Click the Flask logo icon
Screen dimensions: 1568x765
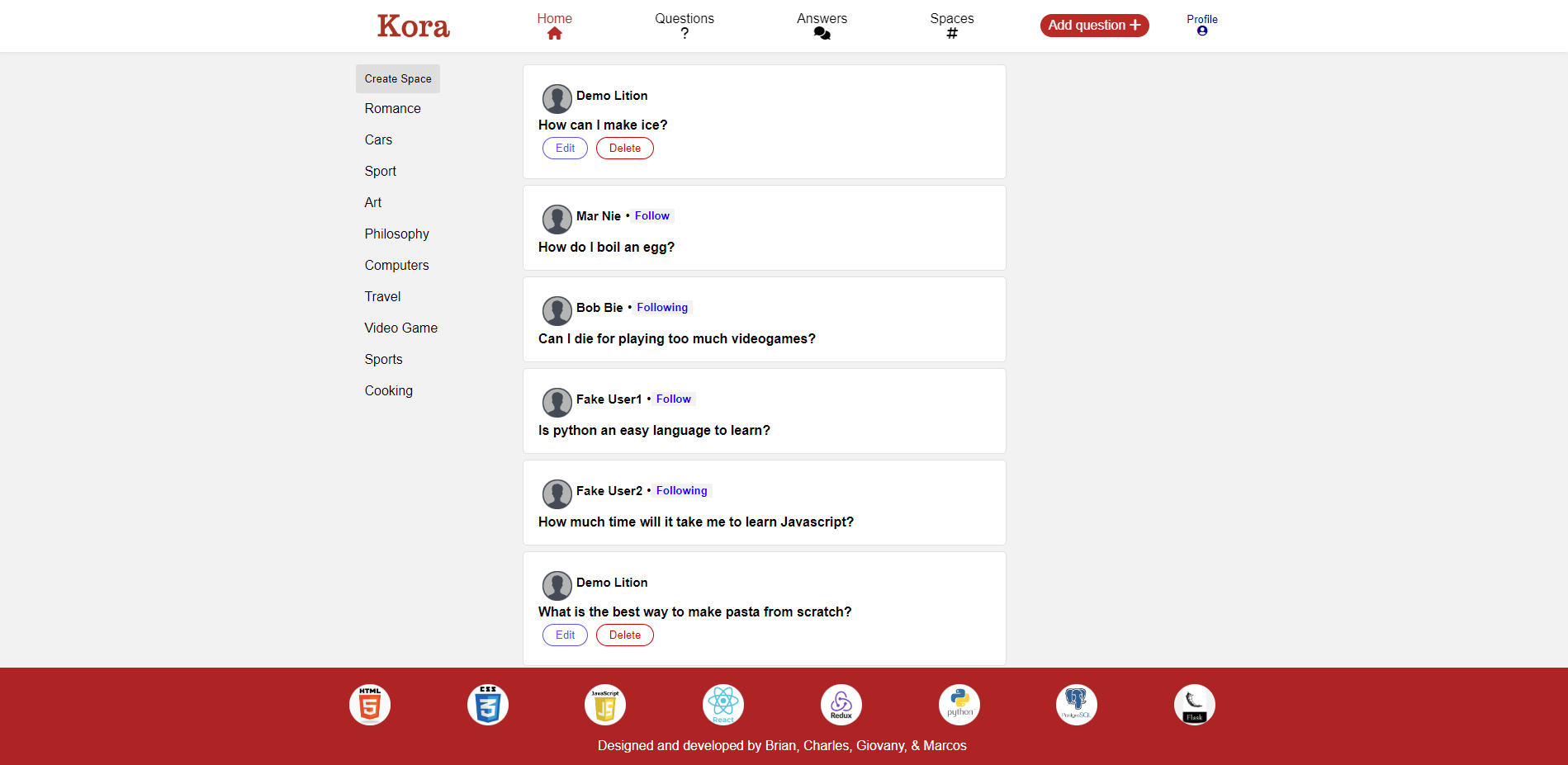click(x=1194, y=705)
